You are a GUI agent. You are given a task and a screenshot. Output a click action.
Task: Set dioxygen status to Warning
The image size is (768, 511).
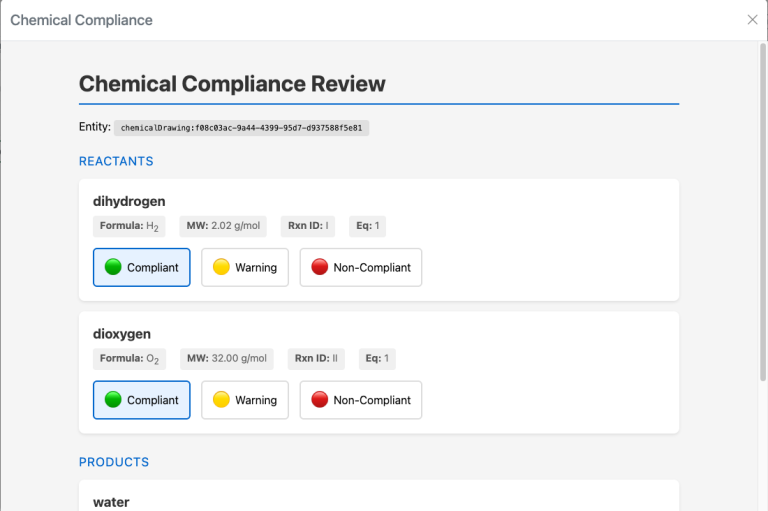[245, 400]
